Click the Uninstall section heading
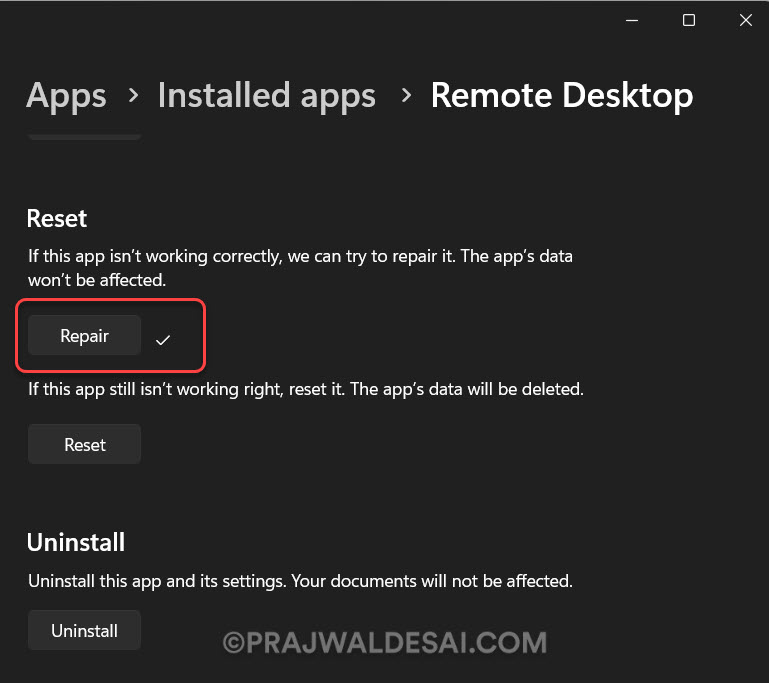The height and width of the screenshot is (683, 769). tap(76, 542)
